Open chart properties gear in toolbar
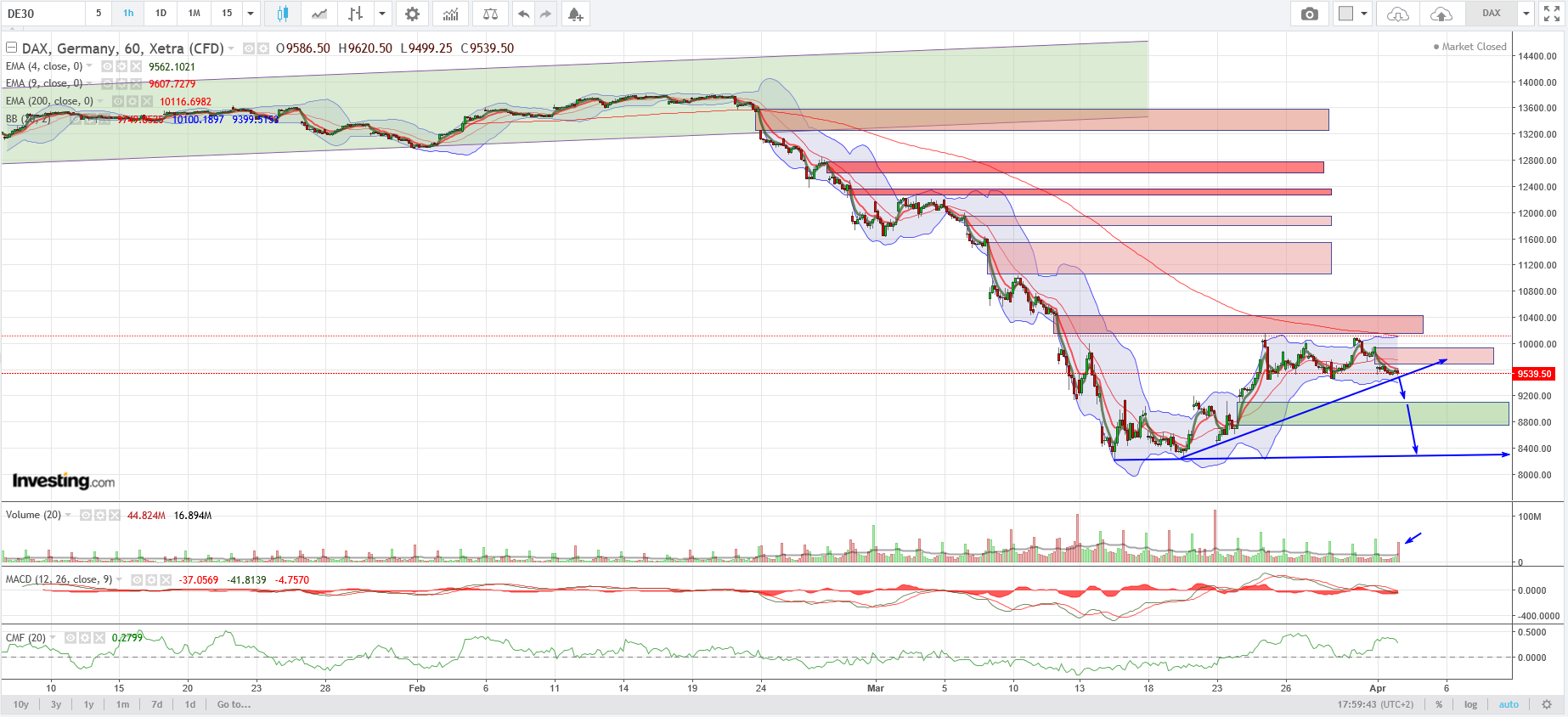This screenshot has height=717, width=1568. [412, 14]
